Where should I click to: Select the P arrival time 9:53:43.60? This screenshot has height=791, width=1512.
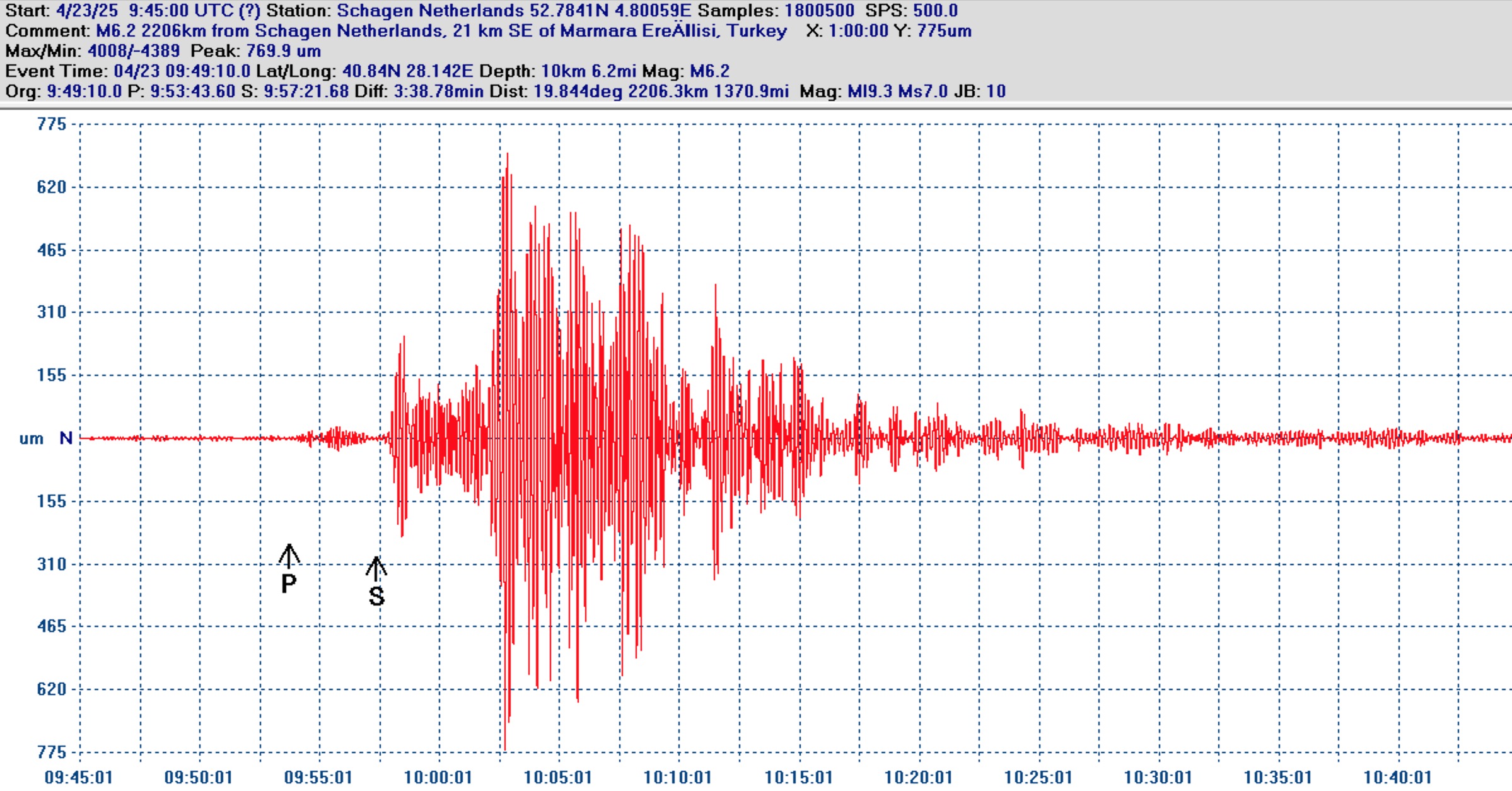(192, 91)
